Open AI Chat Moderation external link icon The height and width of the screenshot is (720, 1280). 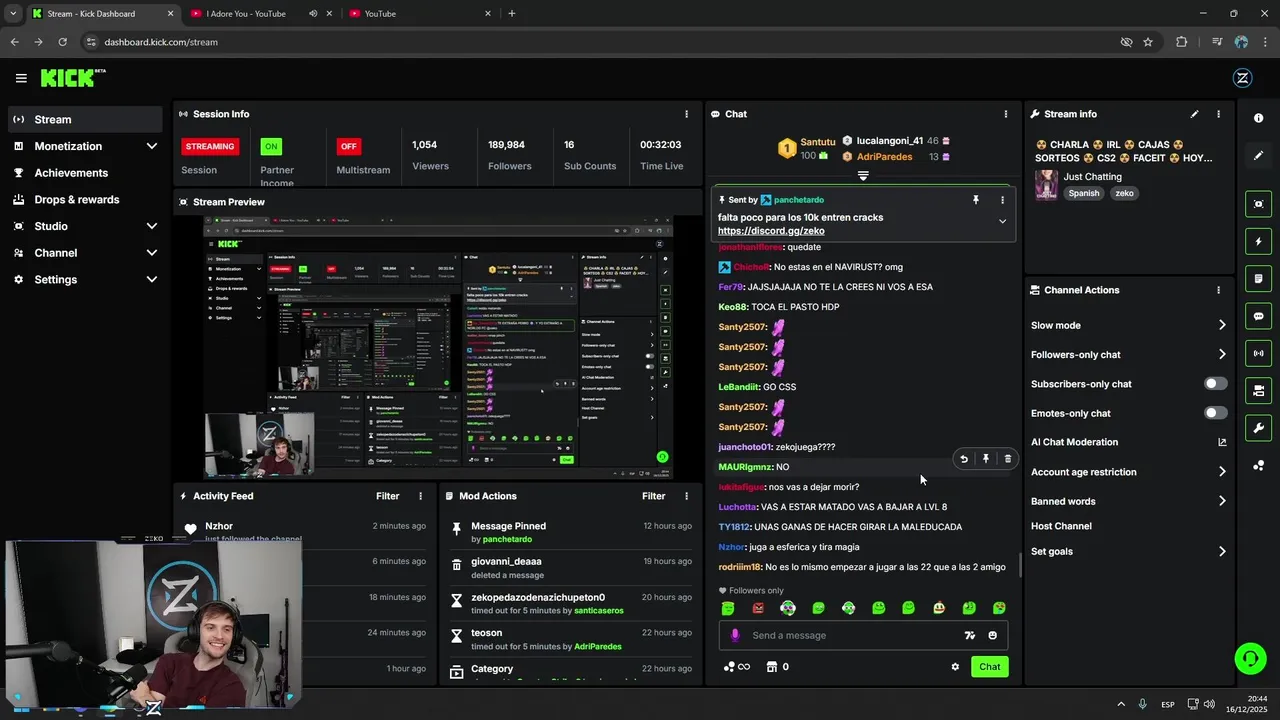[1222, 442]
